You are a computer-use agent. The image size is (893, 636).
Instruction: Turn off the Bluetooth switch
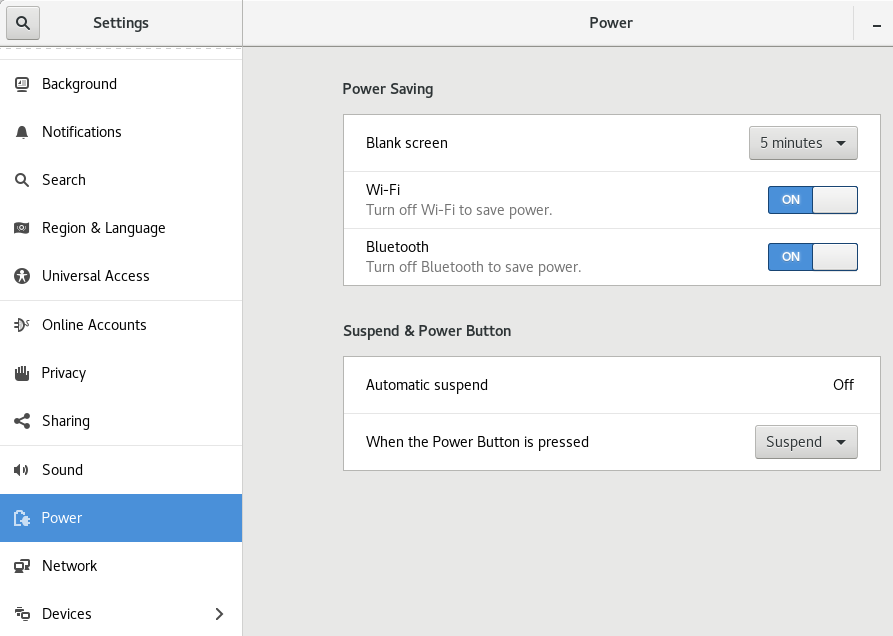point(813,257)
